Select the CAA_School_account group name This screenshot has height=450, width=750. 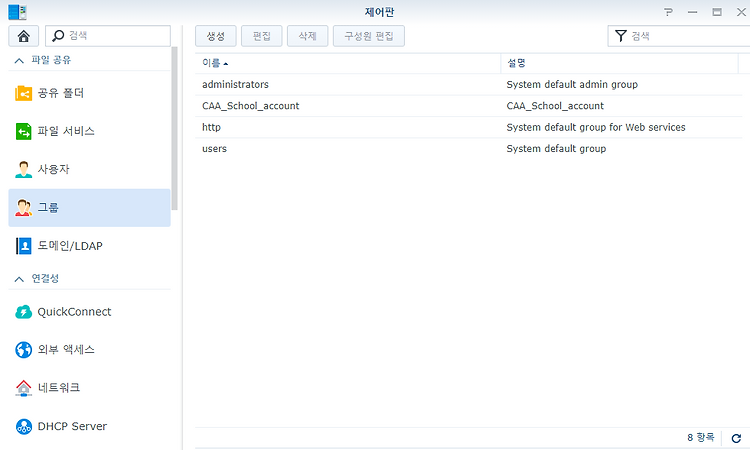coord(251,106)
